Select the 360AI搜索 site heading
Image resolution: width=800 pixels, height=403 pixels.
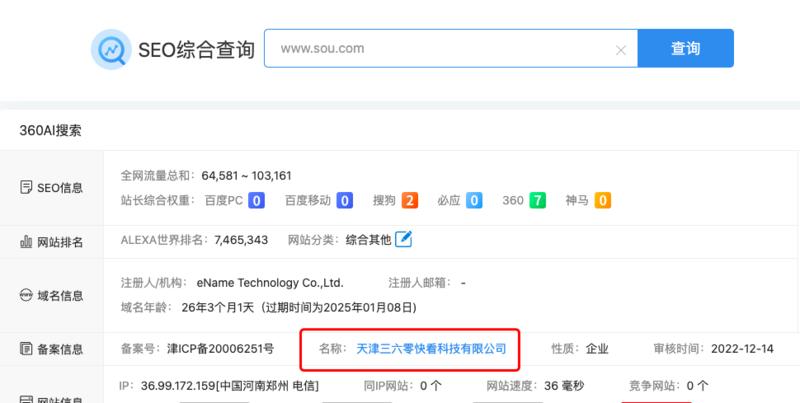(51, 130)
